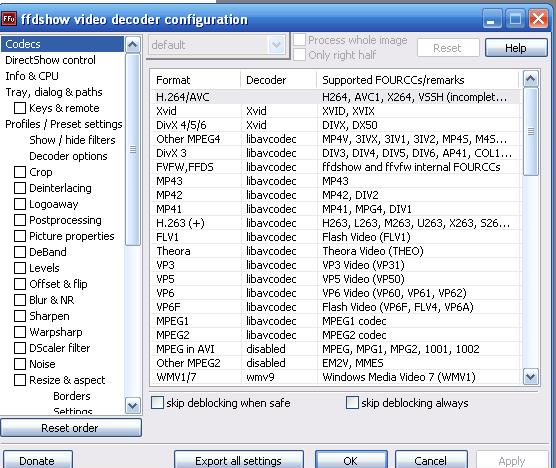Click the codec list vertical scrollbar thumb
Screen dimensions: 556x468
click(x=530, y=132)
